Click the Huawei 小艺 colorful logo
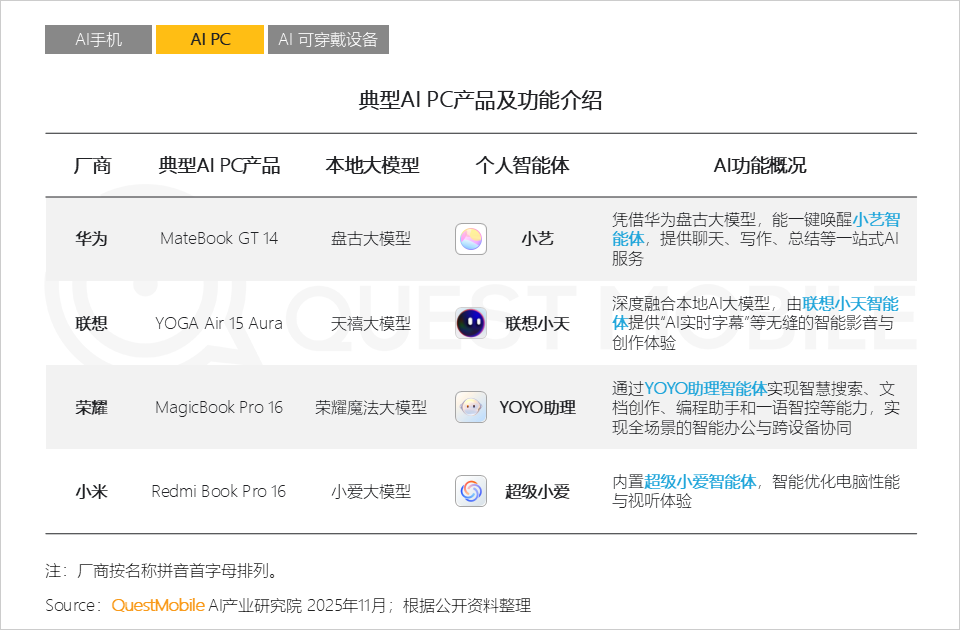Viewport: 960px width, 630px height. (470, 238)
